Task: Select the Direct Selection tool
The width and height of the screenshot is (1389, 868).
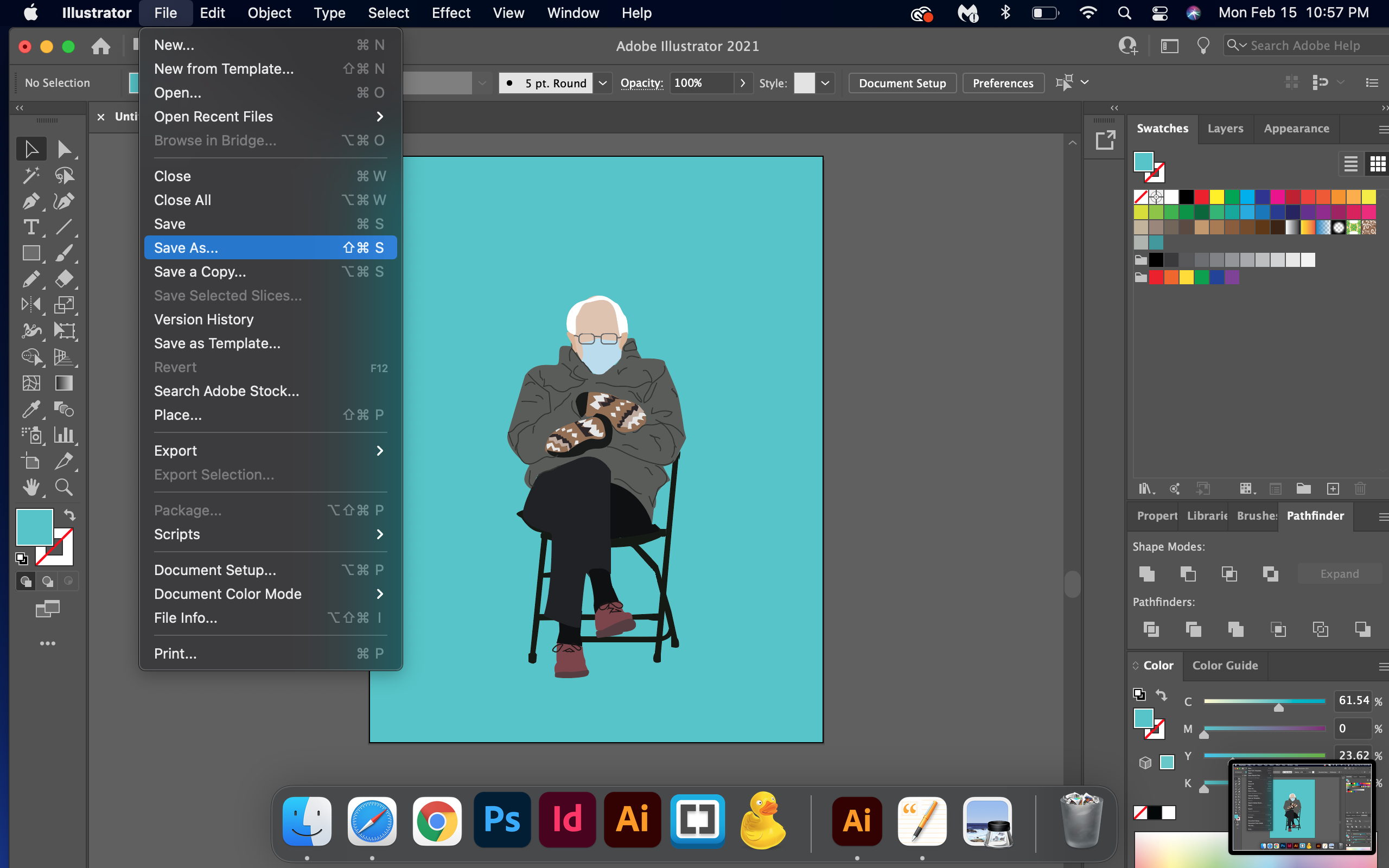Action: pyautogui.click(x=64, y=149)
